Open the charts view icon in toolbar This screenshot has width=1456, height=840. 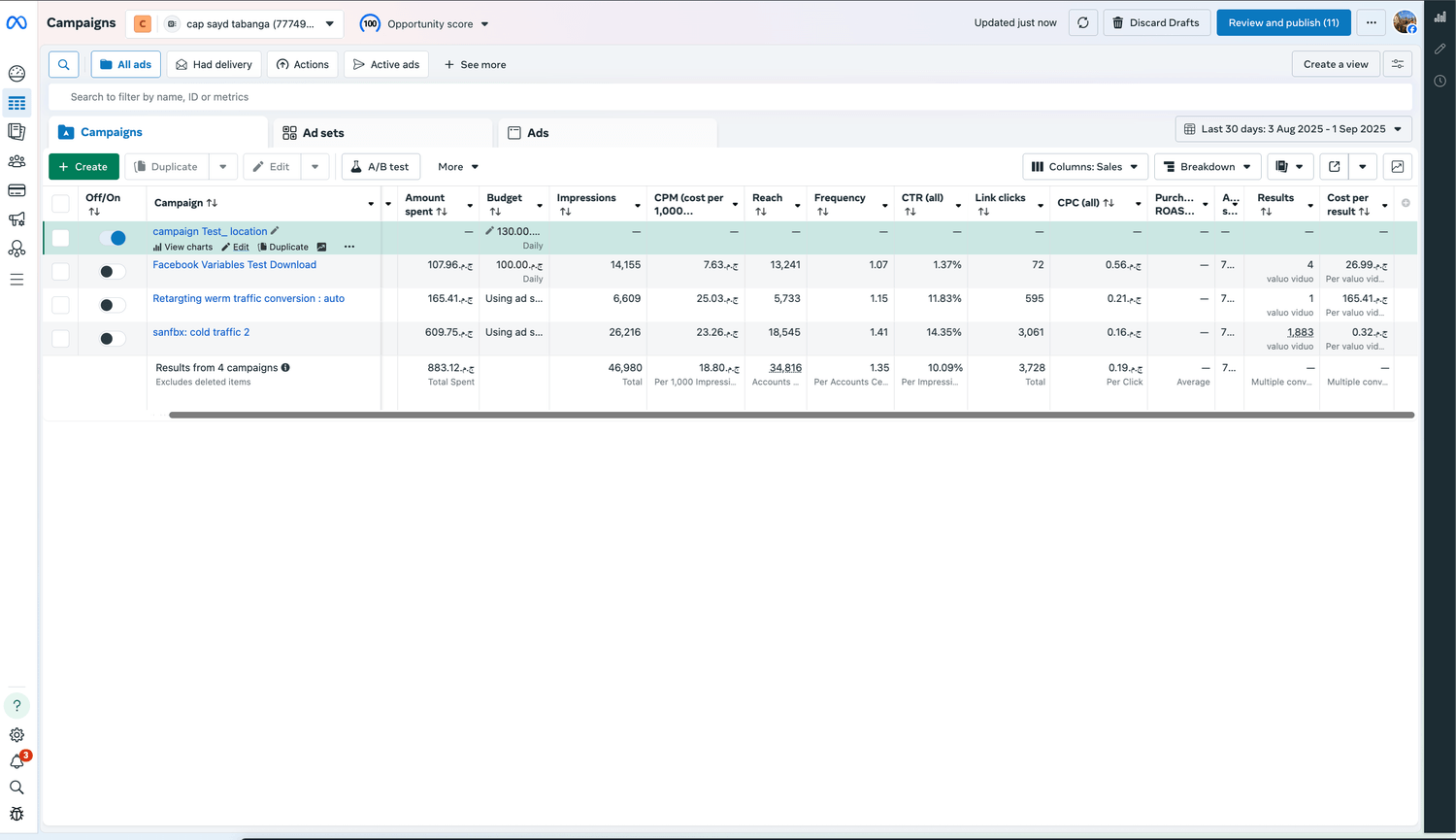click(1397, 167)
